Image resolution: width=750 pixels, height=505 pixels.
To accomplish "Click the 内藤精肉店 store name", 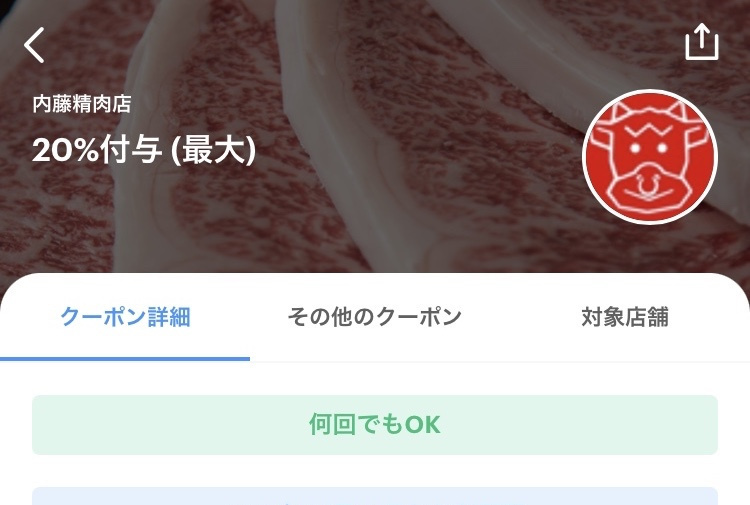I will (x=82, y=104).
